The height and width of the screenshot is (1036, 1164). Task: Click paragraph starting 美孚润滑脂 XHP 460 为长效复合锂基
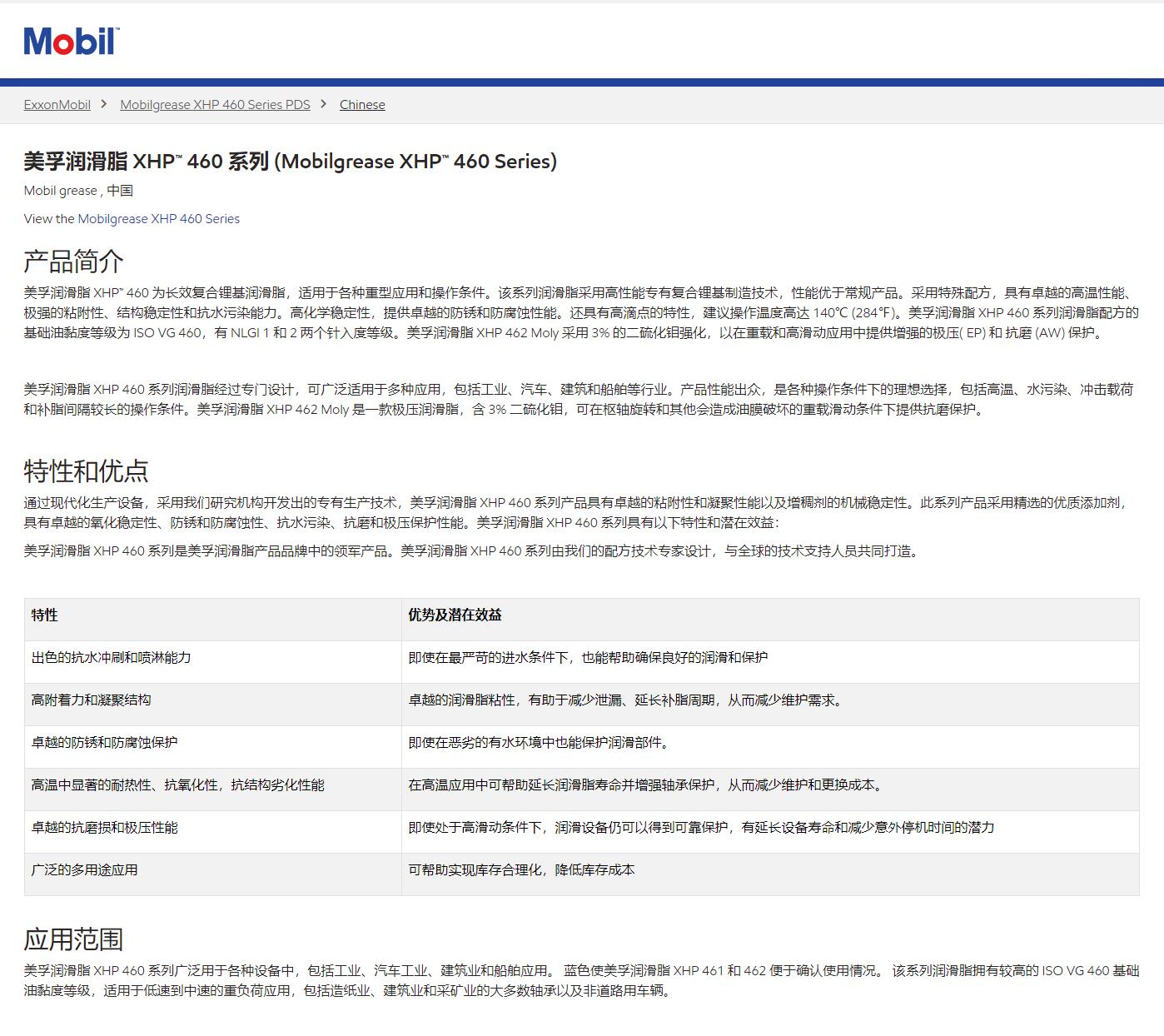[581, 313]
